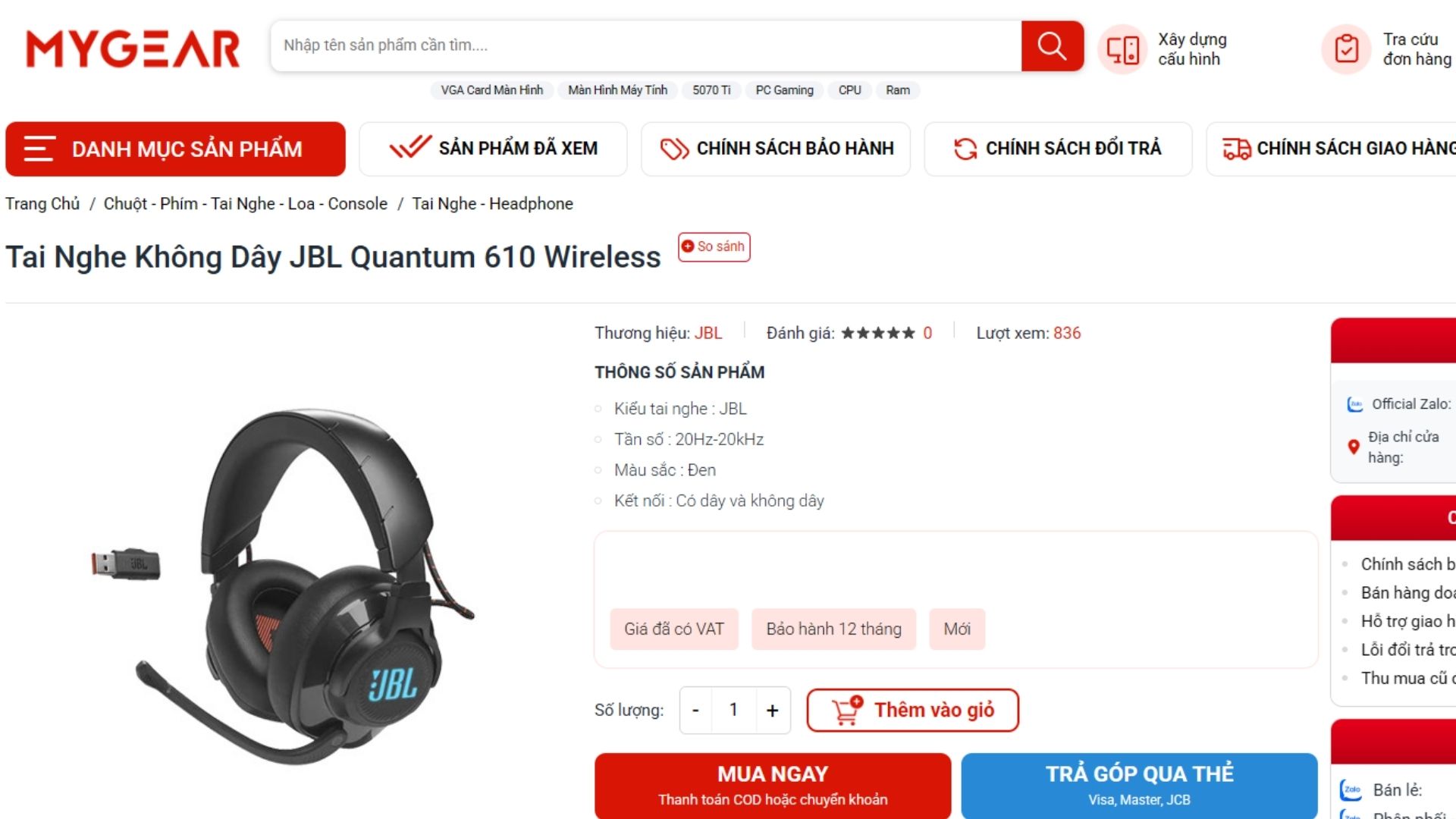Click the Zalo icon beside Bán lẻ
The image size is (1456, 819).
pyautogui.click(x=1351, y=789)
